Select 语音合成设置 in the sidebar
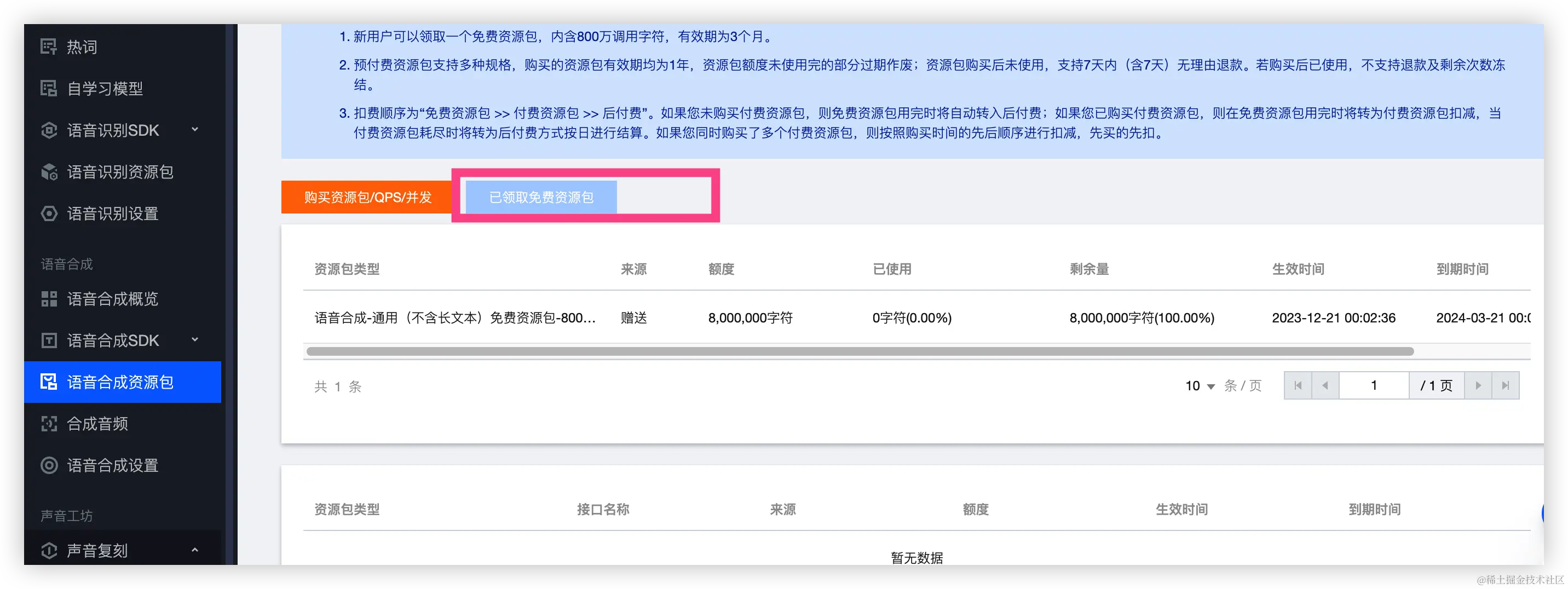Viewport: 1568px width, 589px height. click(x=122, y=465)
